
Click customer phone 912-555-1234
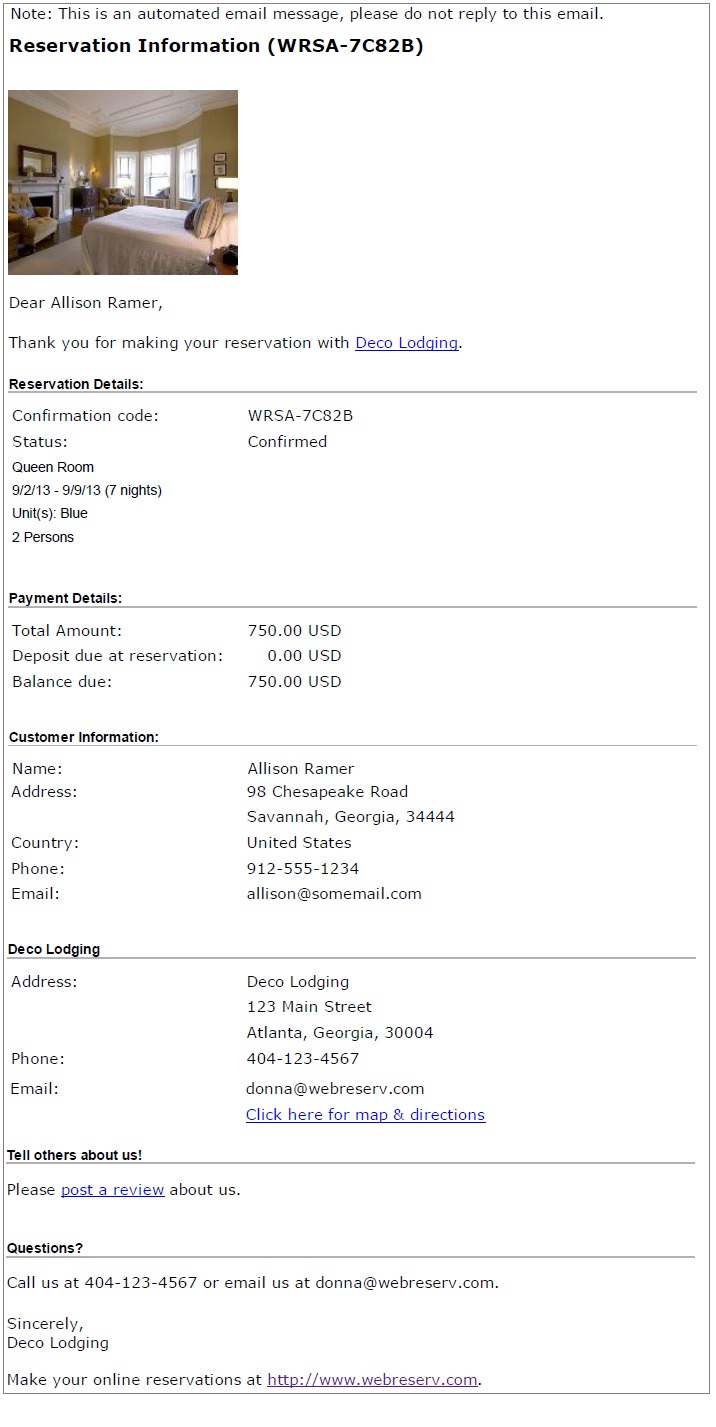(303, 869)
